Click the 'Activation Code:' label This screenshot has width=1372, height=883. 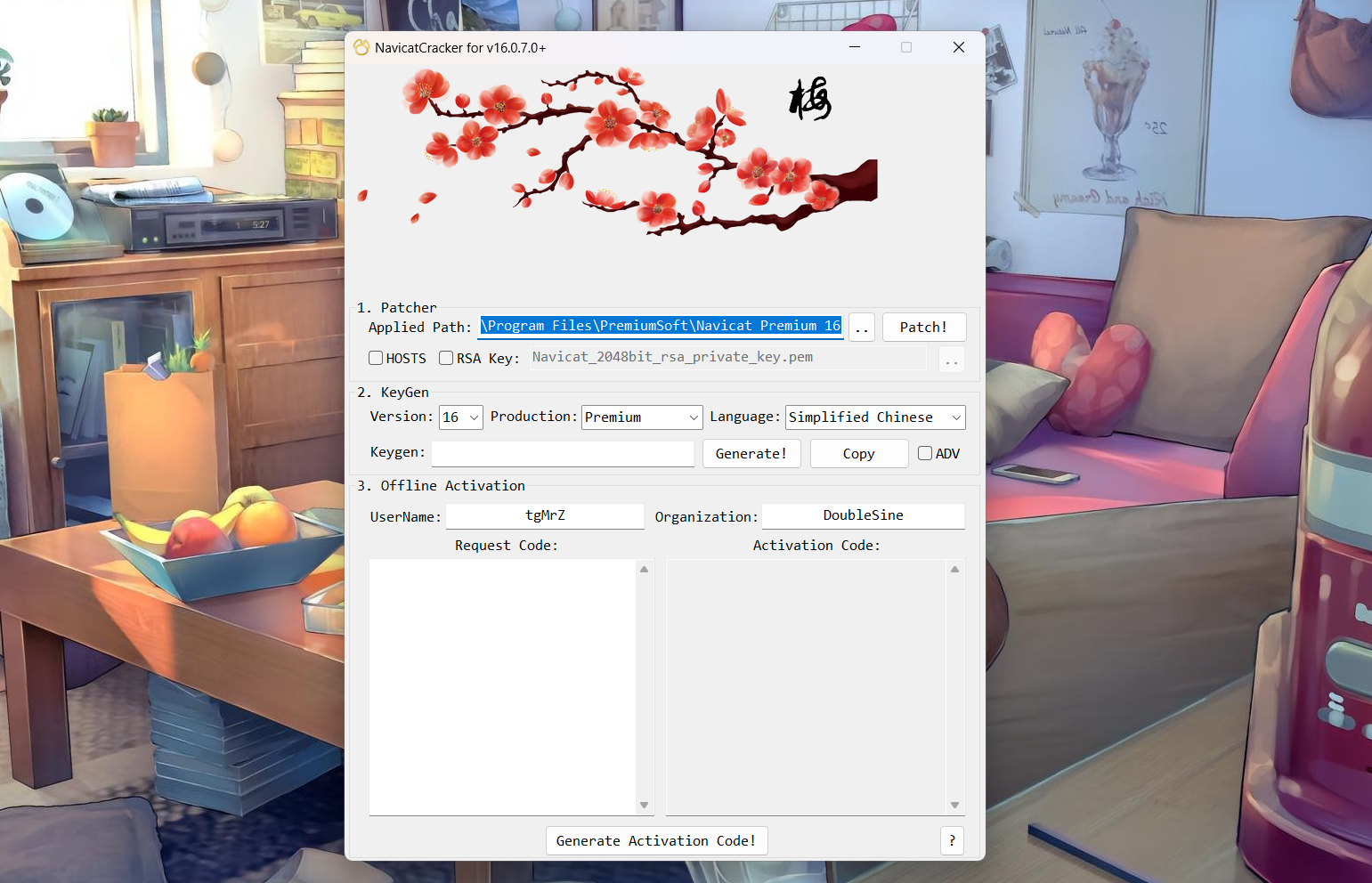click(816, 546)
